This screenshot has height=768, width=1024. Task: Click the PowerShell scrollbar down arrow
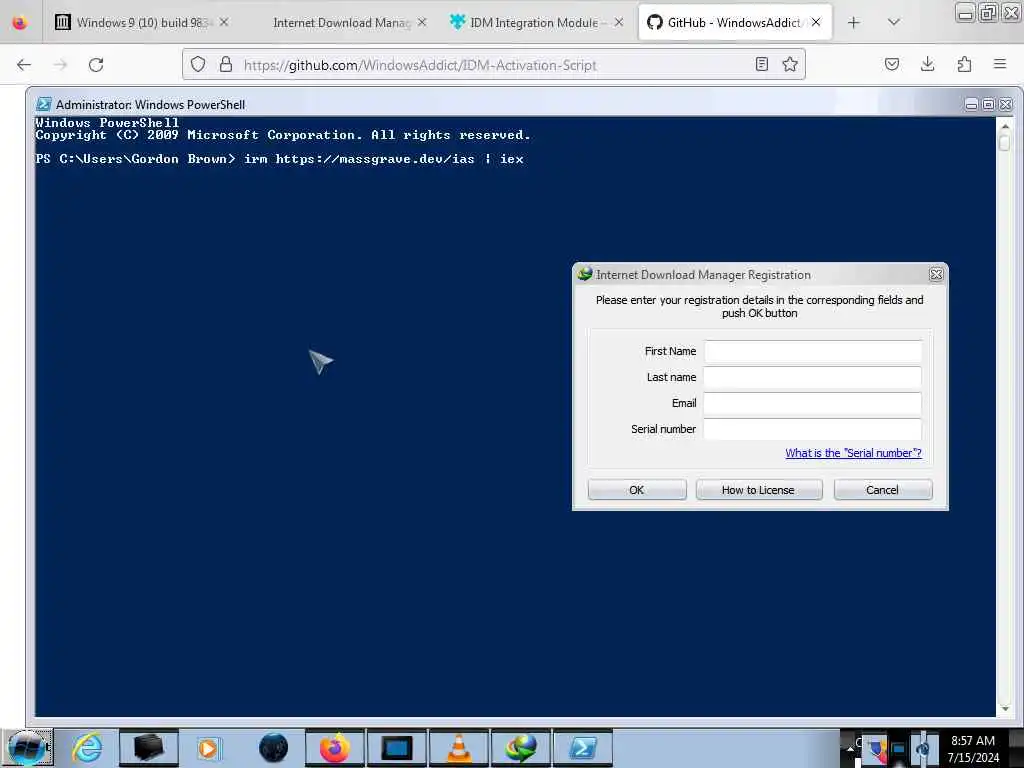coord(1004,709)
